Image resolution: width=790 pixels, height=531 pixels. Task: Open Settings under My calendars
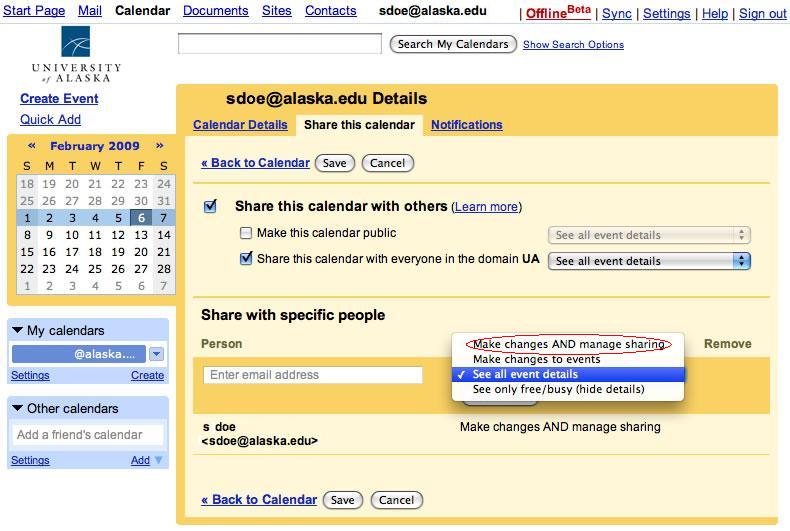pyautogui.click(x=30, y=375)
